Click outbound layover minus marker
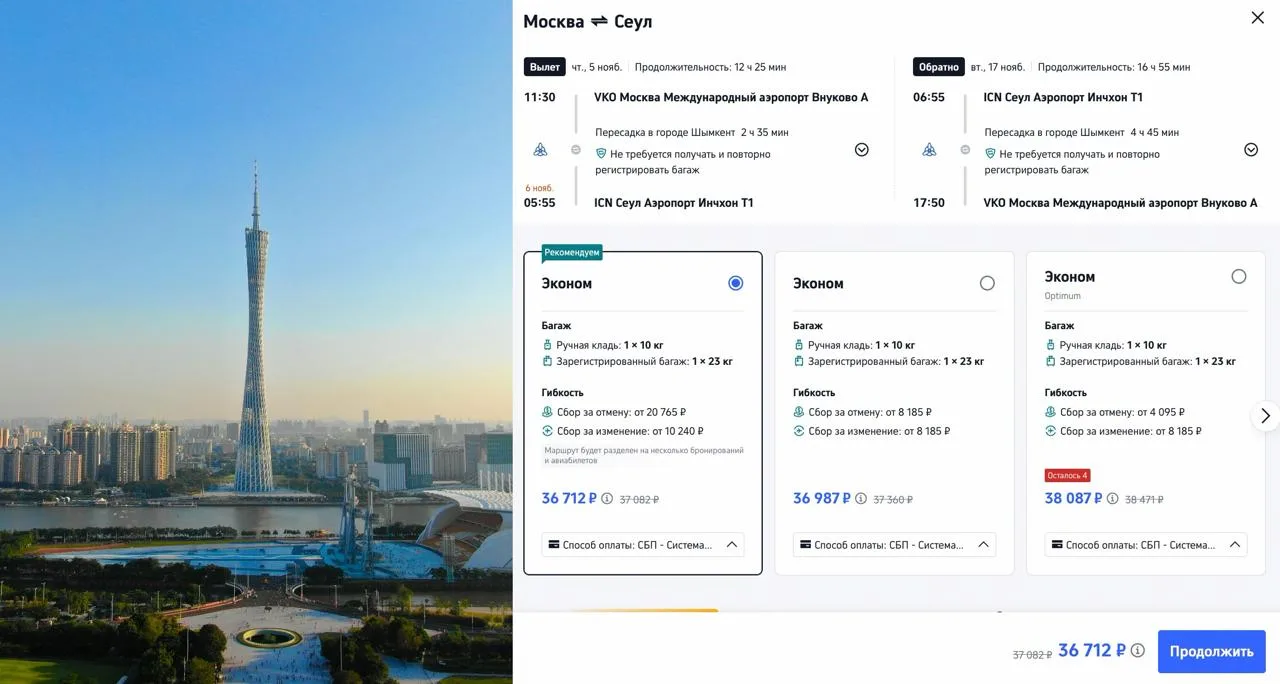 [x=576, y=150]
